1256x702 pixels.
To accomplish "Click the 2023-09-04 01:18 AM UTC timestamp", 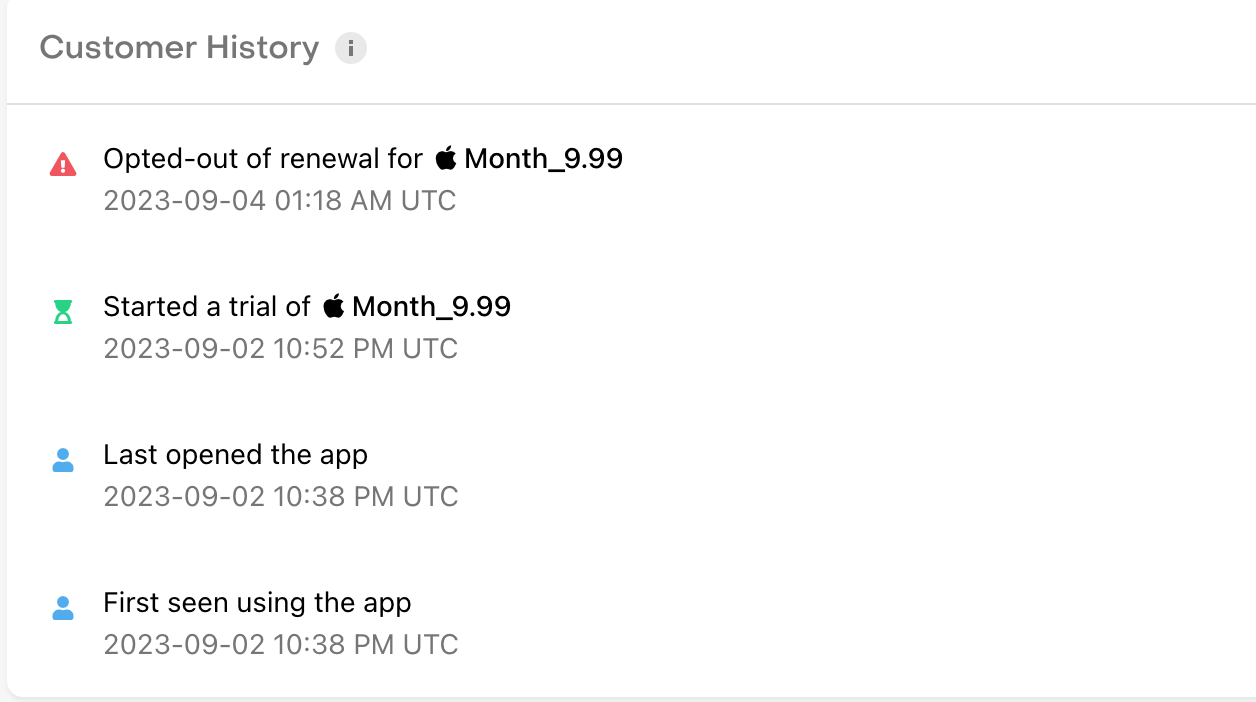I will point(280,201).
